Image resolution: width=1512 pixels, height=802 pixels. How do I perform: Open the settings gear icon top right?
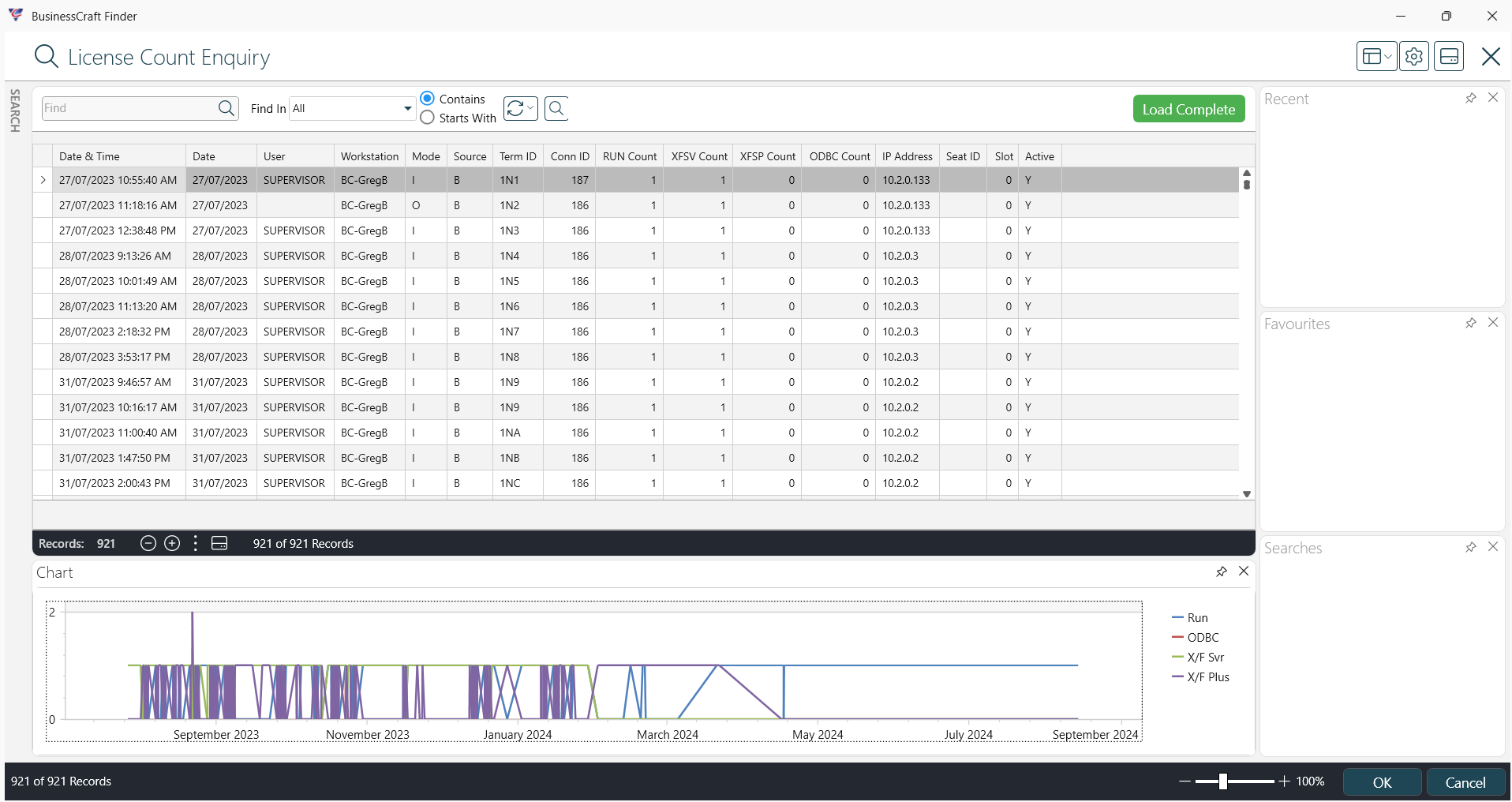coord(1414,56)
